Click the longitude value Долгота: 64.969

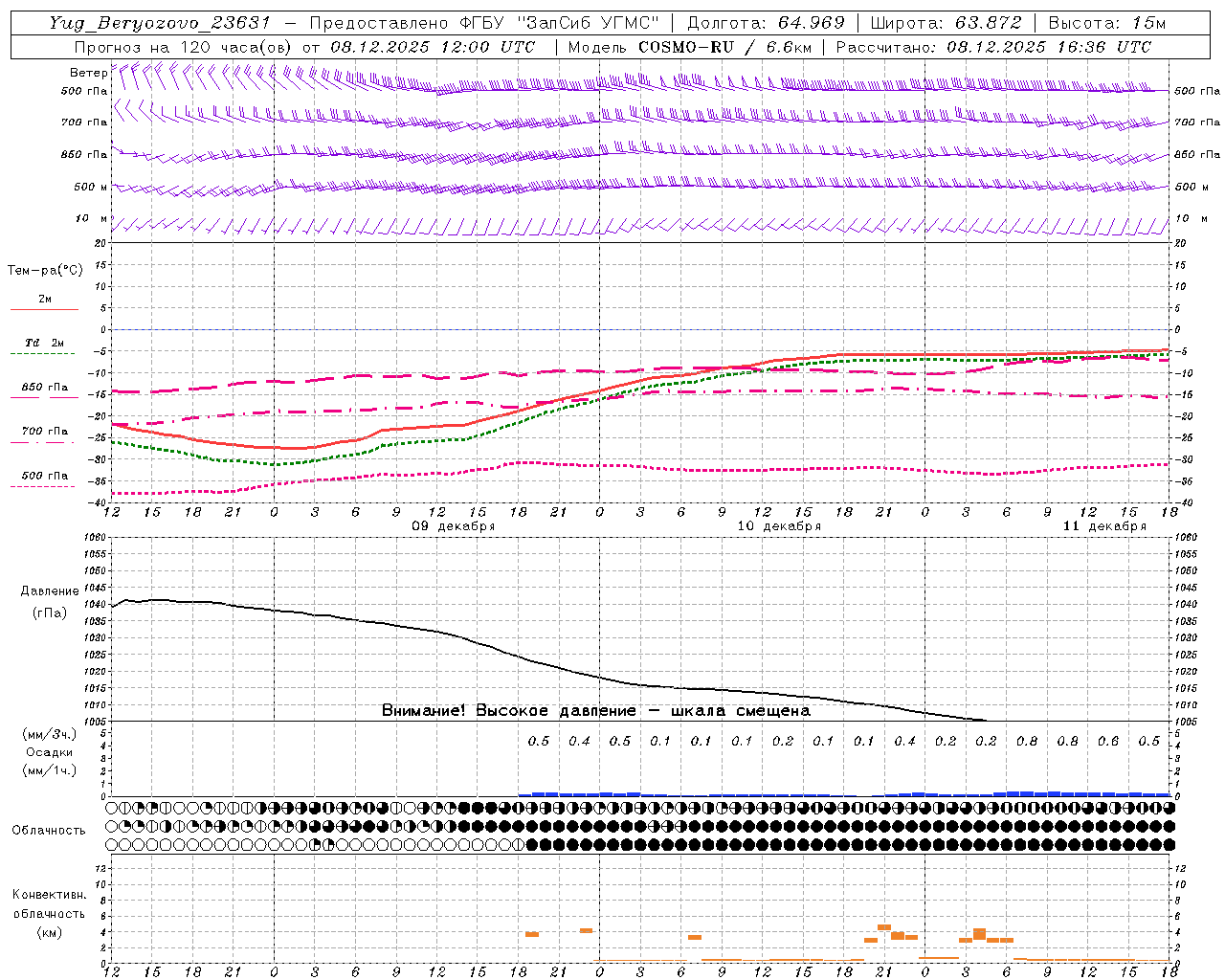766,23
